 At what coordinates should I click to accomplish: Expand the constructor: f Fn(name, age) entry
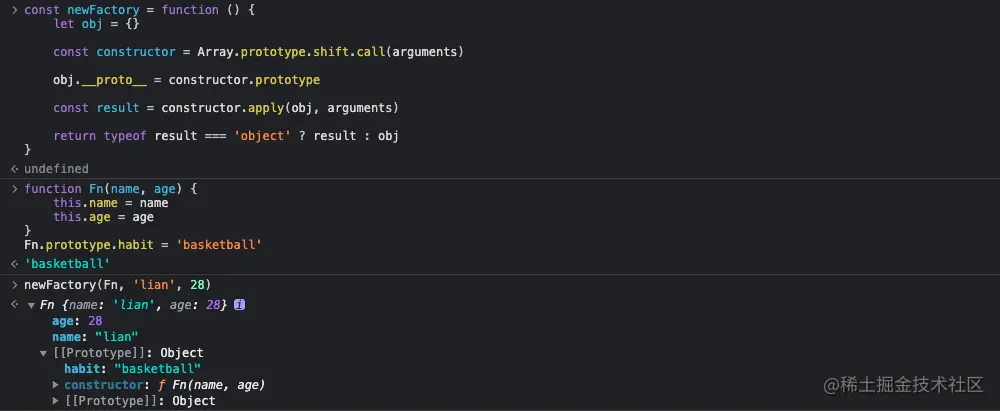click(56, 385)
